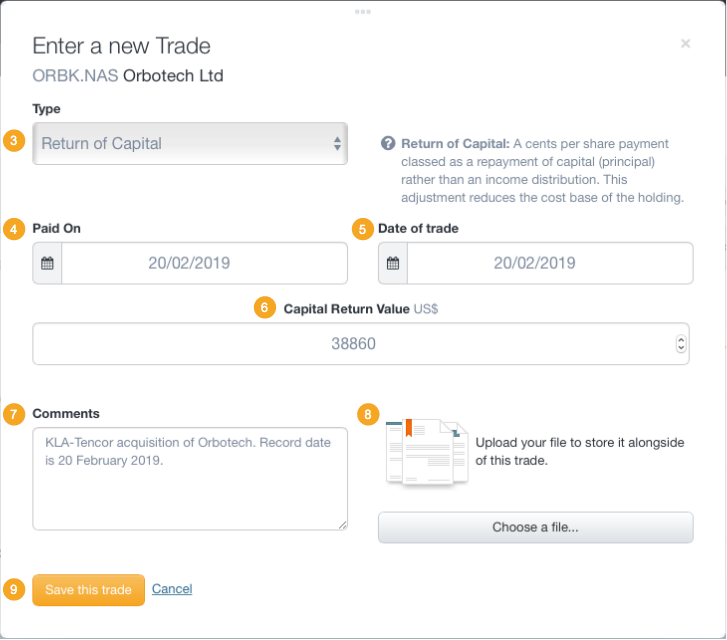The width and height of the screenshot is (727, 640).
Task: Click the Cancel link
Action: pos(172,589)
